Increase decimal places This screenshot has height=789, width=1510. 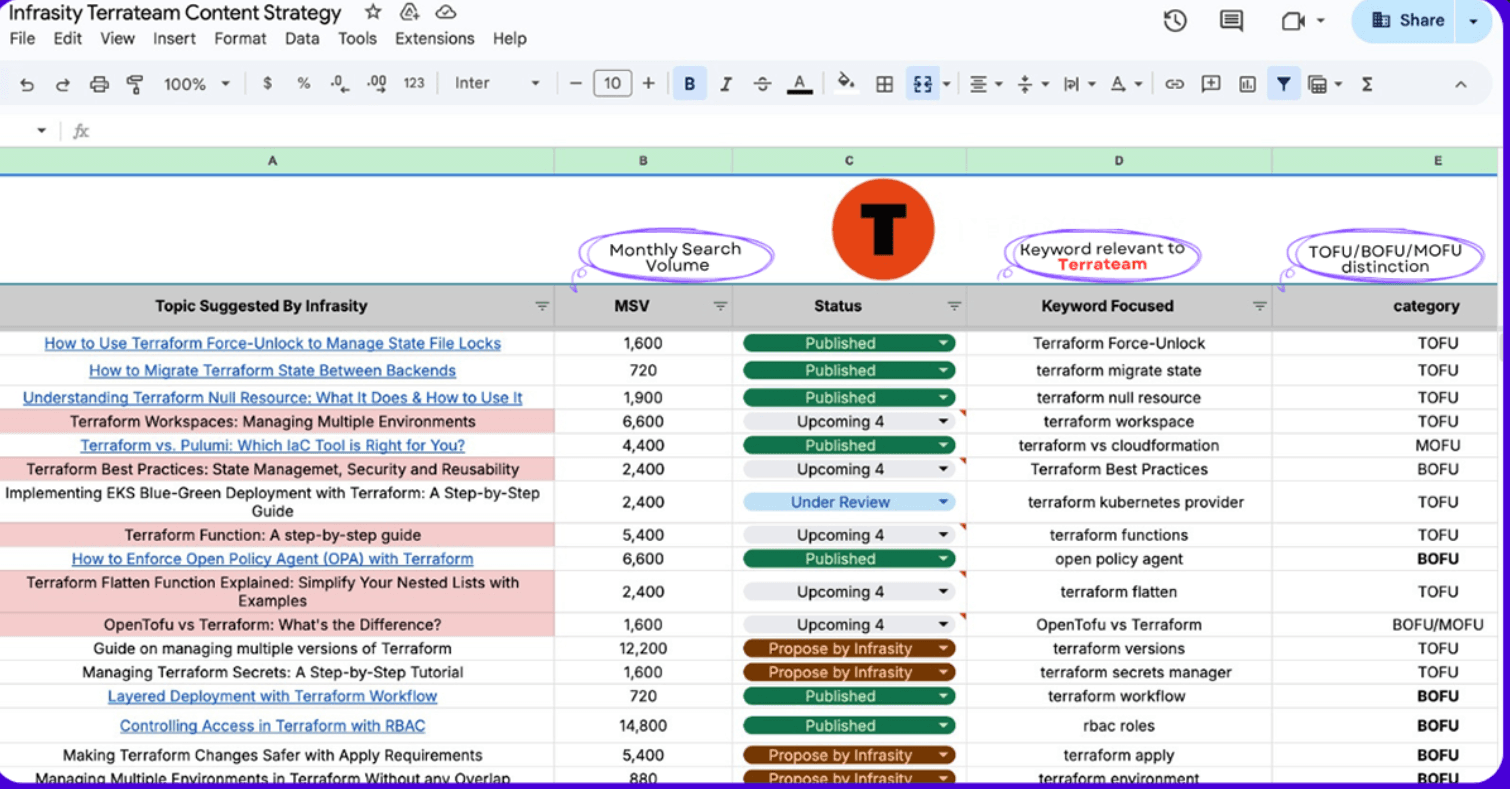(377, 84)
